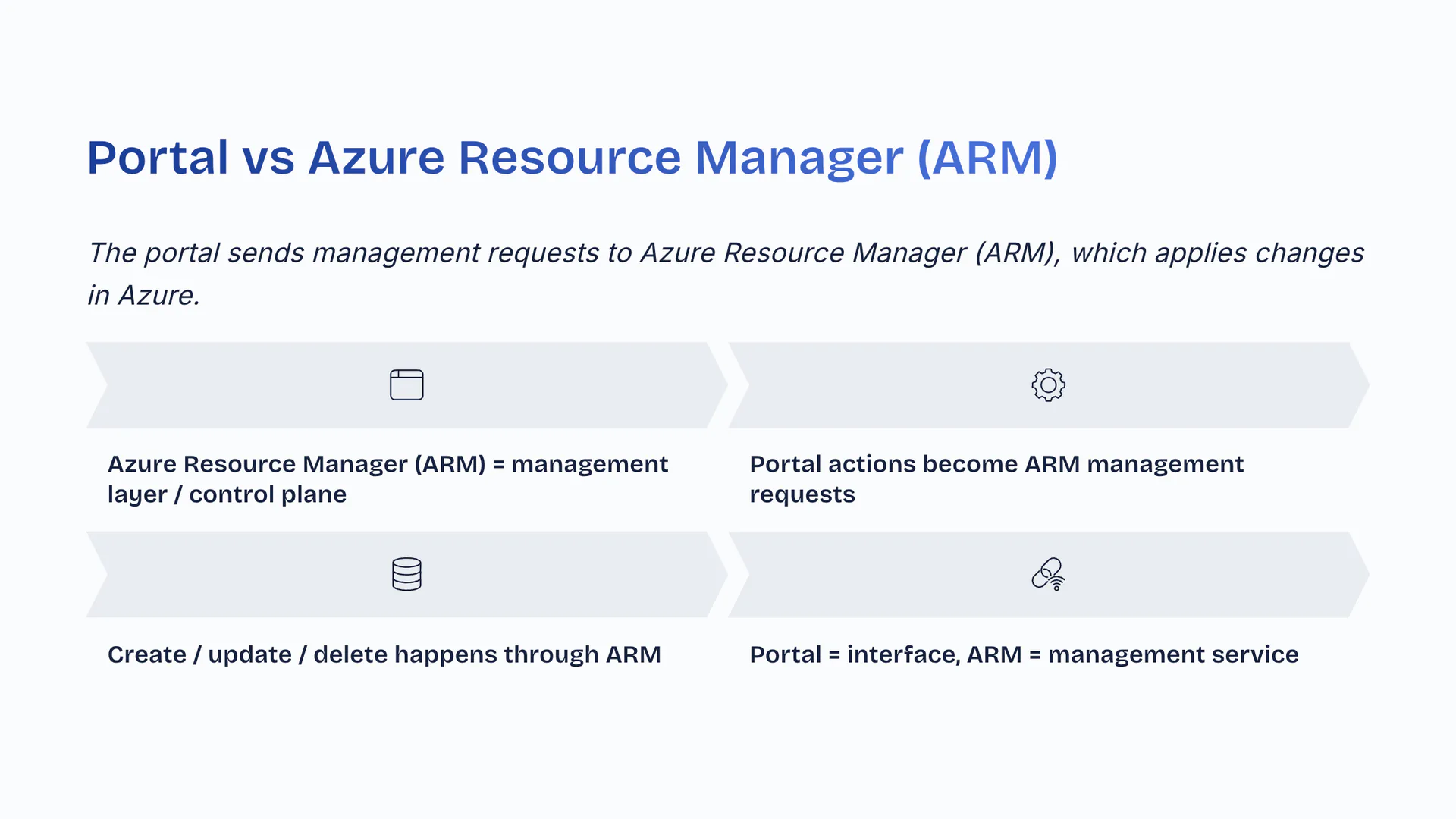Click right pointed tip of browser-icon banner
This screenshot has width=1456, height=819.
(719, 385)
